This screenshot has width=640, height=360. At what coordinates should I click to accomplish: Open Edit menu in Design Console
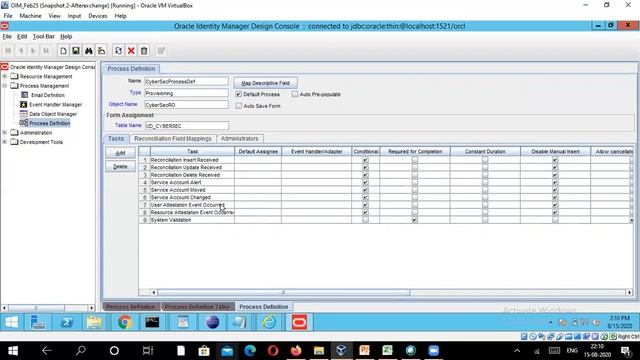(x=22, y=36)
